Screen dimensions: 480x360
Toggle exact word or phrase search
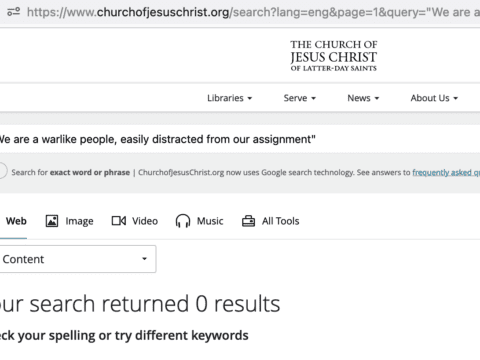coord(2,171)
